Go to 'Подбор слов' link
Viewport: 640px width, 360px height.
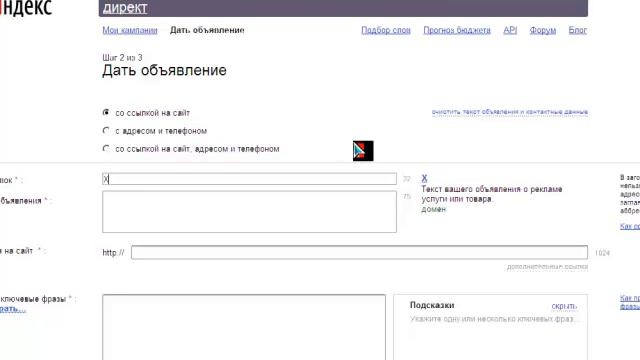point(386,30)
